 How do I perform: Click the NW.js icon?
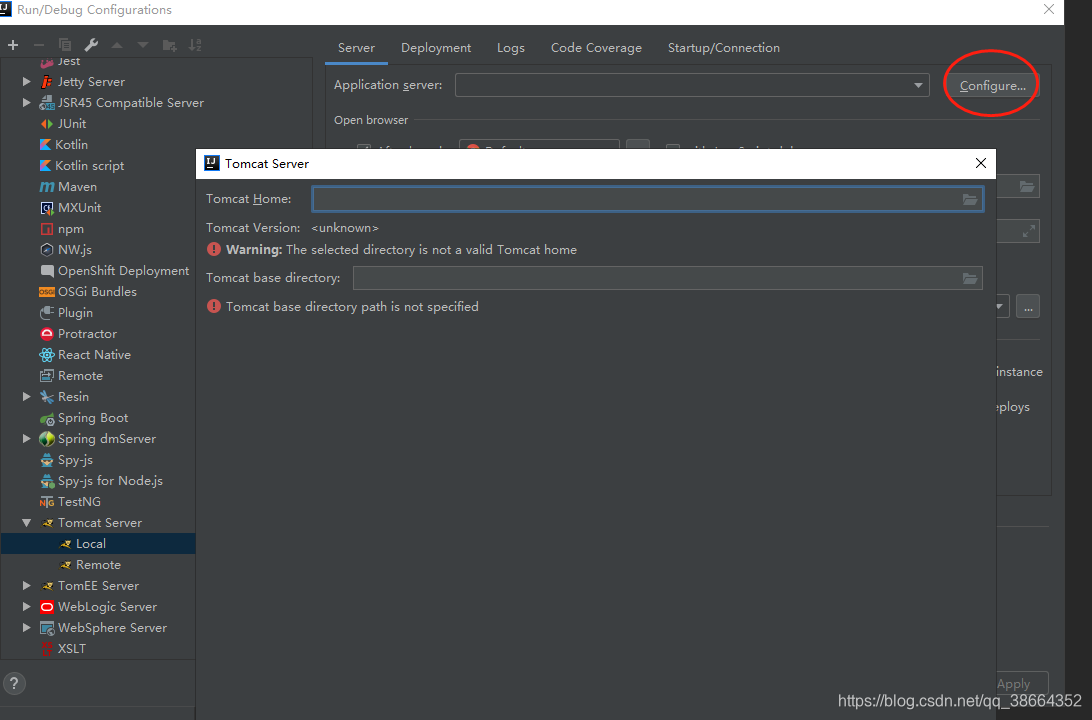[x=47, y=250]
